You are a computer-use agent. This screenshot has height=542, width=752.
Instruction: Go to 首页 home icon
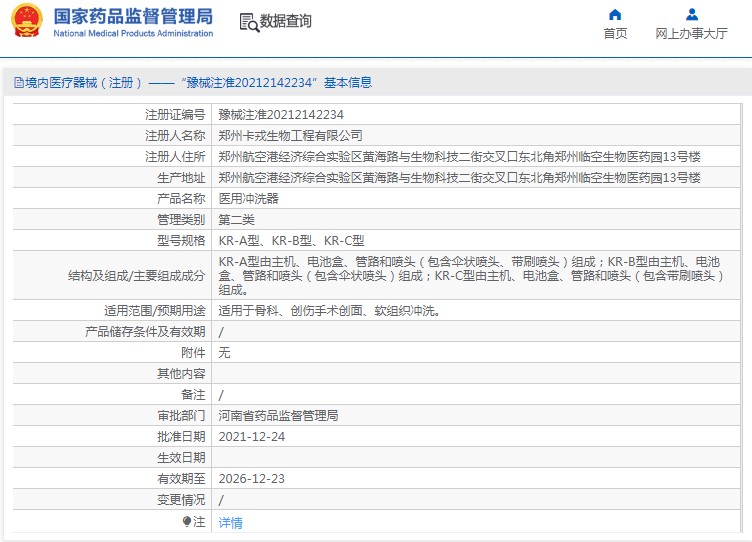615,15
